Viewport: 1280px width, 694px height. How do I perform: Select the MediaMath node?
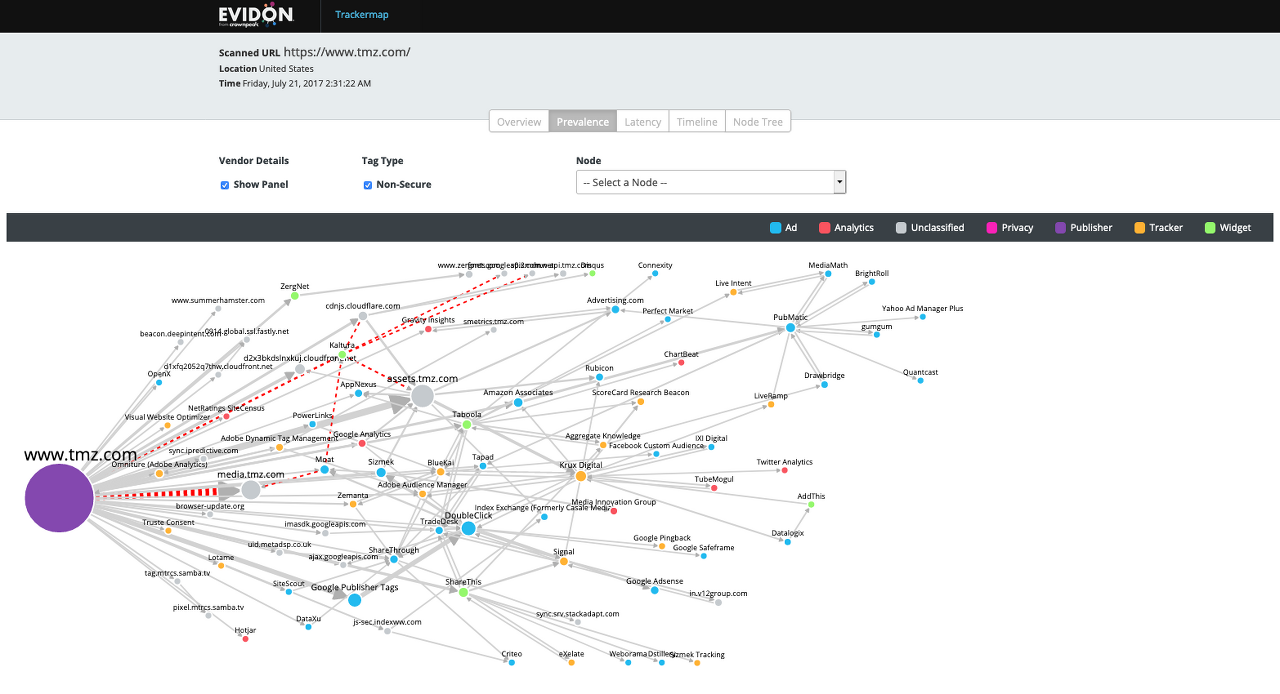click(x=828, y=274)
